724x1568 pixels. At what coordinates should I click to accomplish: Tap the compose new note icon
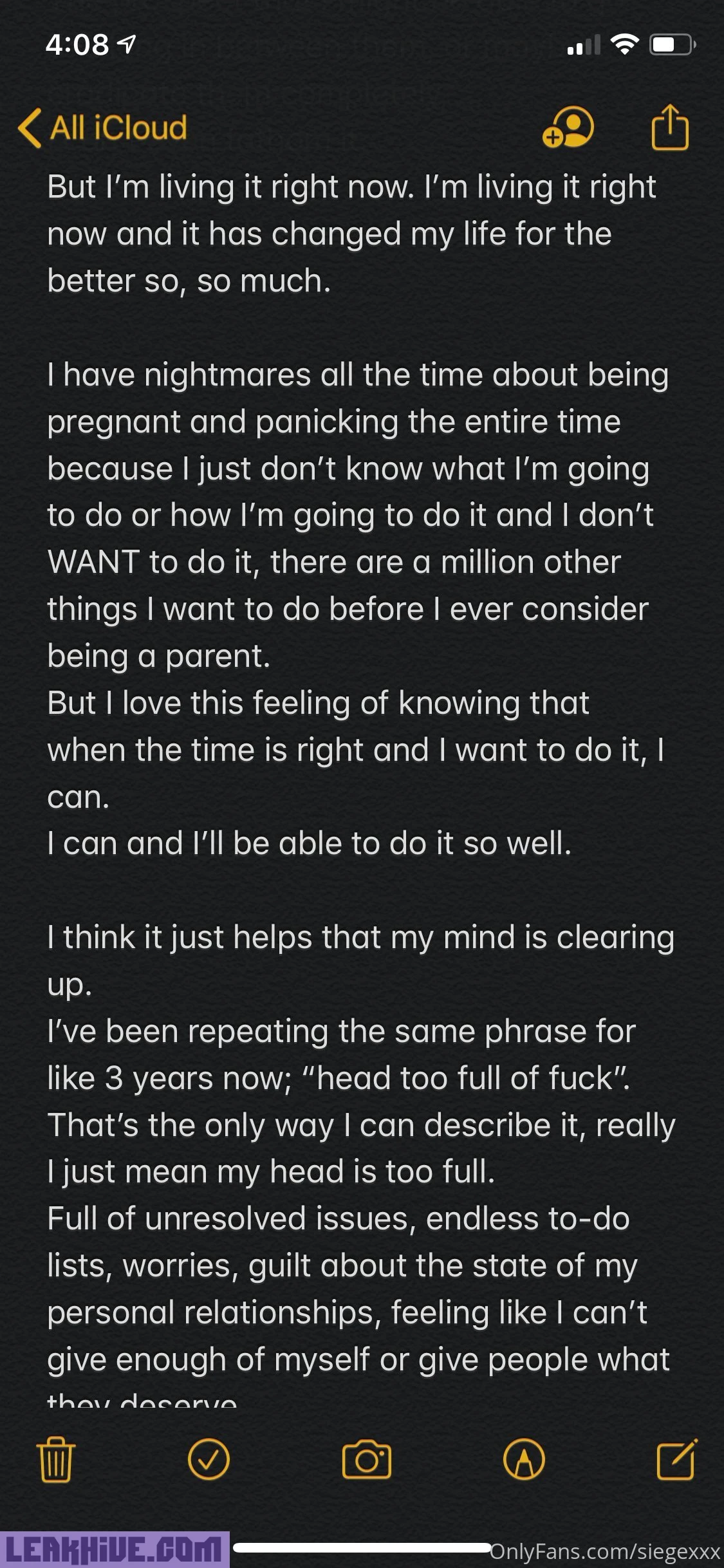[676, 1459]
